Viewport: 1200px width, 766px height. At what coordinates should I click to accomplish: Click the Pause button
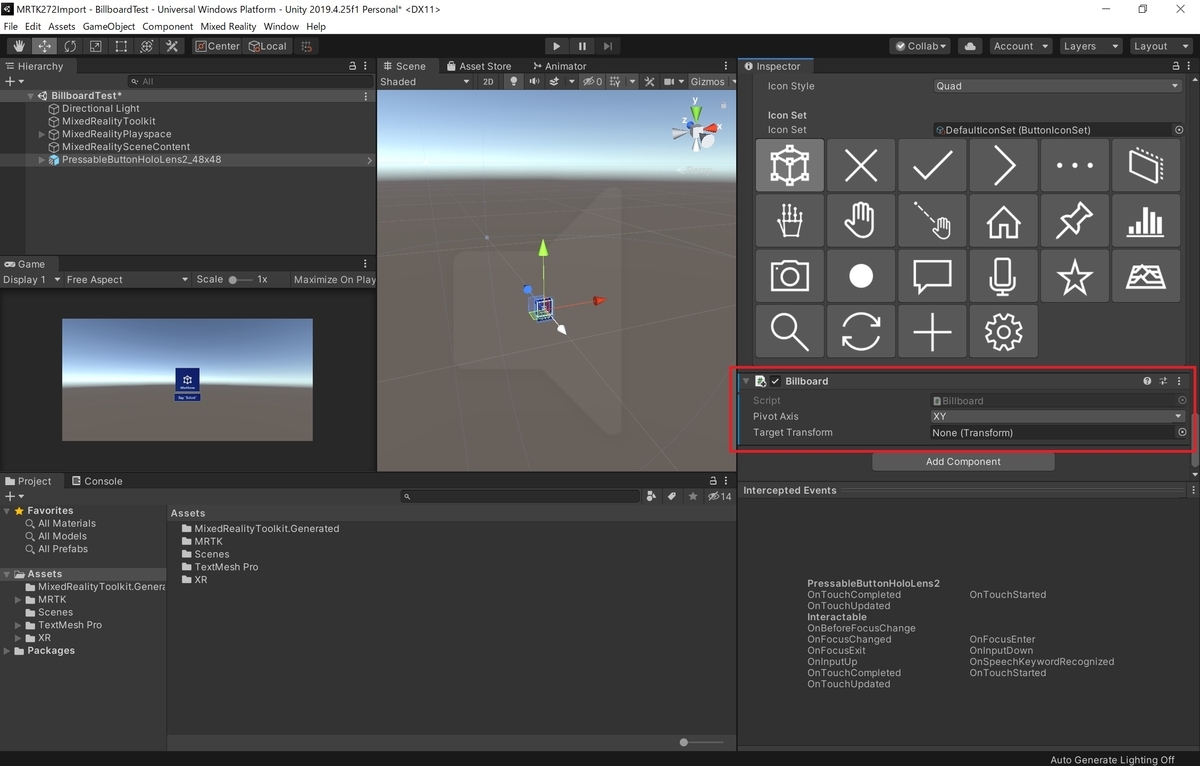[x=582, y=46]
